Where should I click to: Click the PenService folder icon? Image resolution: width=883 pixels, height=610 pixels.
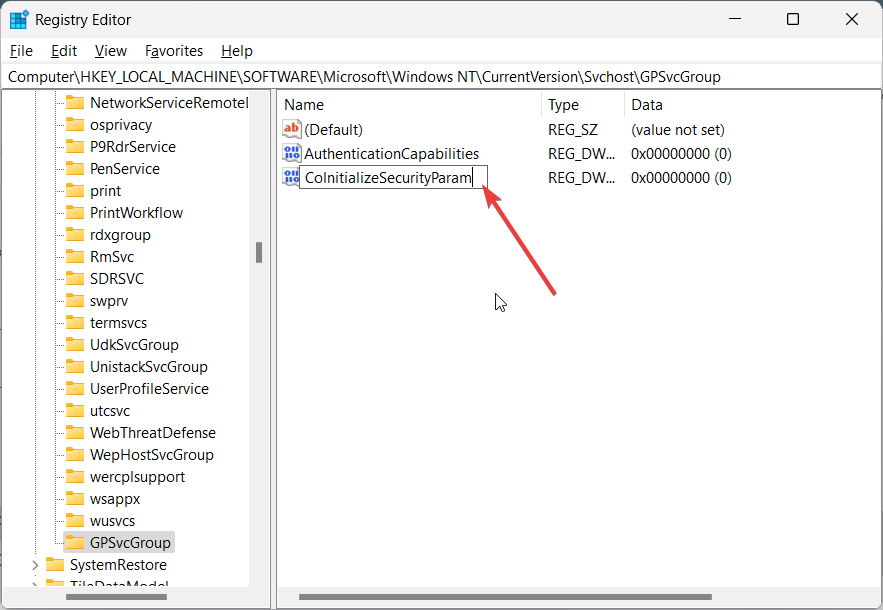pos(74,168)
